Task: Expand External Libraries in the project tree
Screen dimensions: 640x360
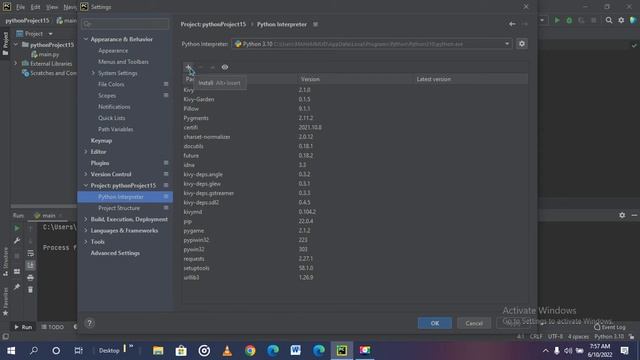Action: coord(16,63)
